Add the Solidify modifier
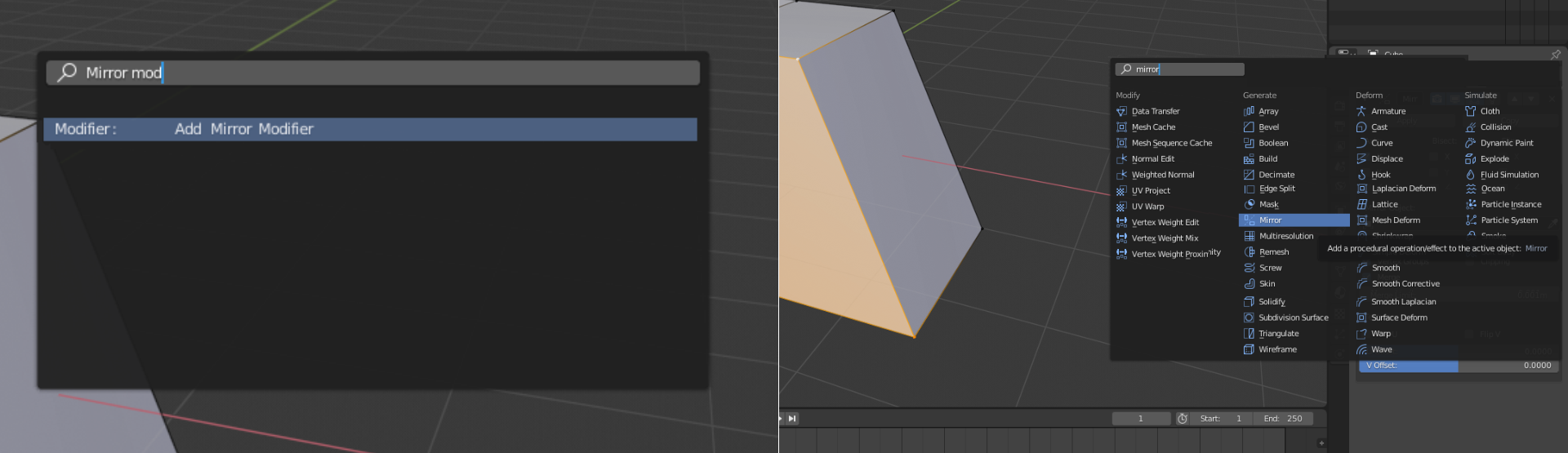 pyautogui.click(x=1264, y=302)
